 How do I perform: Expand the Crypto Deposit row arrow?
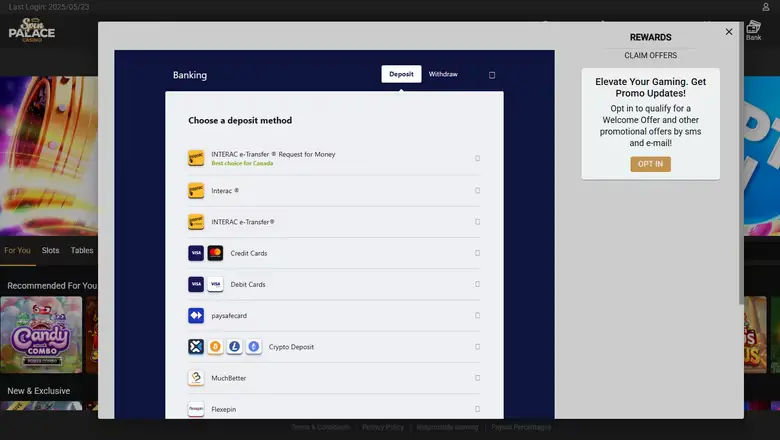pos(477,347)
